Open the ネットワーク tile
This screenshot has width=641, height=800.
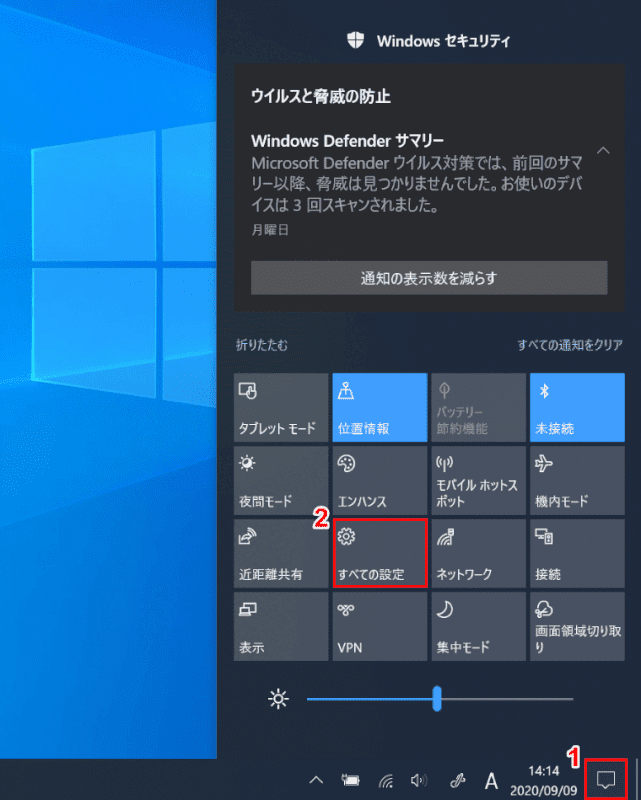[x=479, y=554]
